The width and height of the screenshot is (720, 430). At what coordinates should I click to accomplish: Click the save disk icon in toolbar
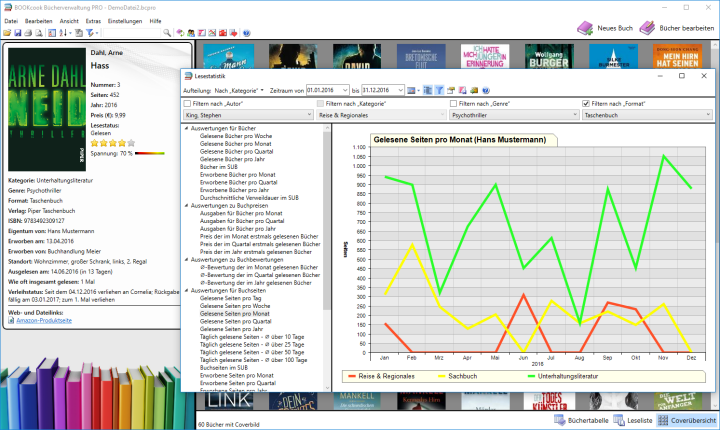pos(16,32)
